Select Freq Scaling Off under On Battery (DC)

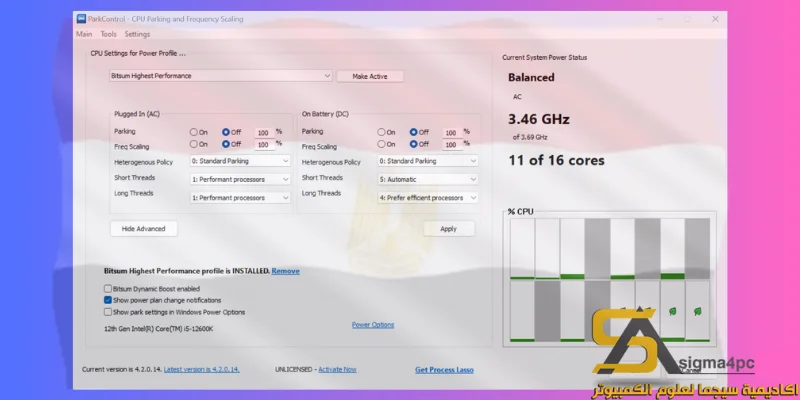click(x=419, y=144)
